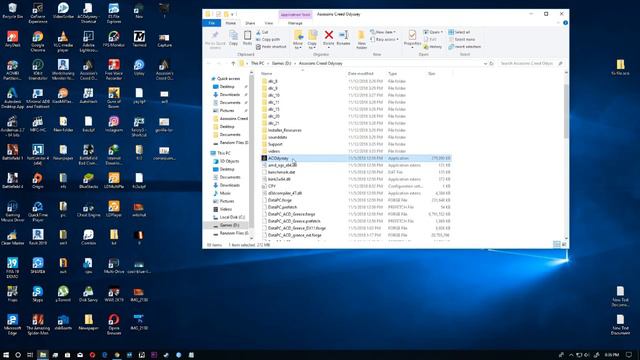Click Paste shortcut in the ribbon

click(271, 47)
